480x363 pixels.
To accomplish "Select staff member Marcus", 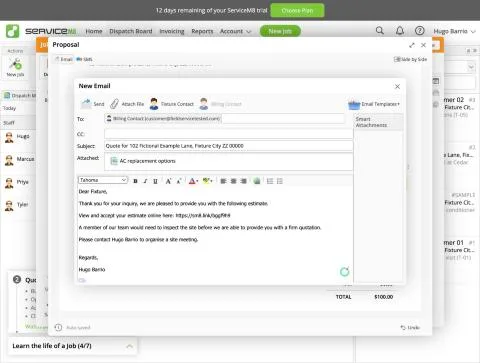I will tap(19, 159).
